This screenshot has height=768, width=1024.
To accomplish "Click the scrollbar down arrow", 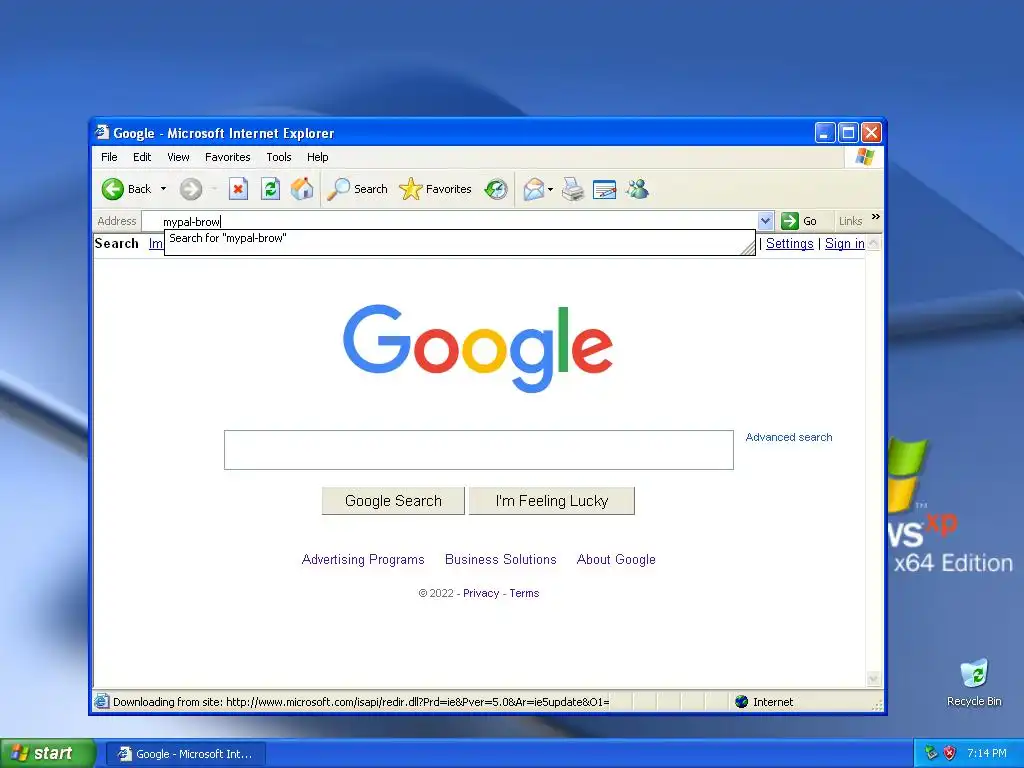I will (873, 679).
